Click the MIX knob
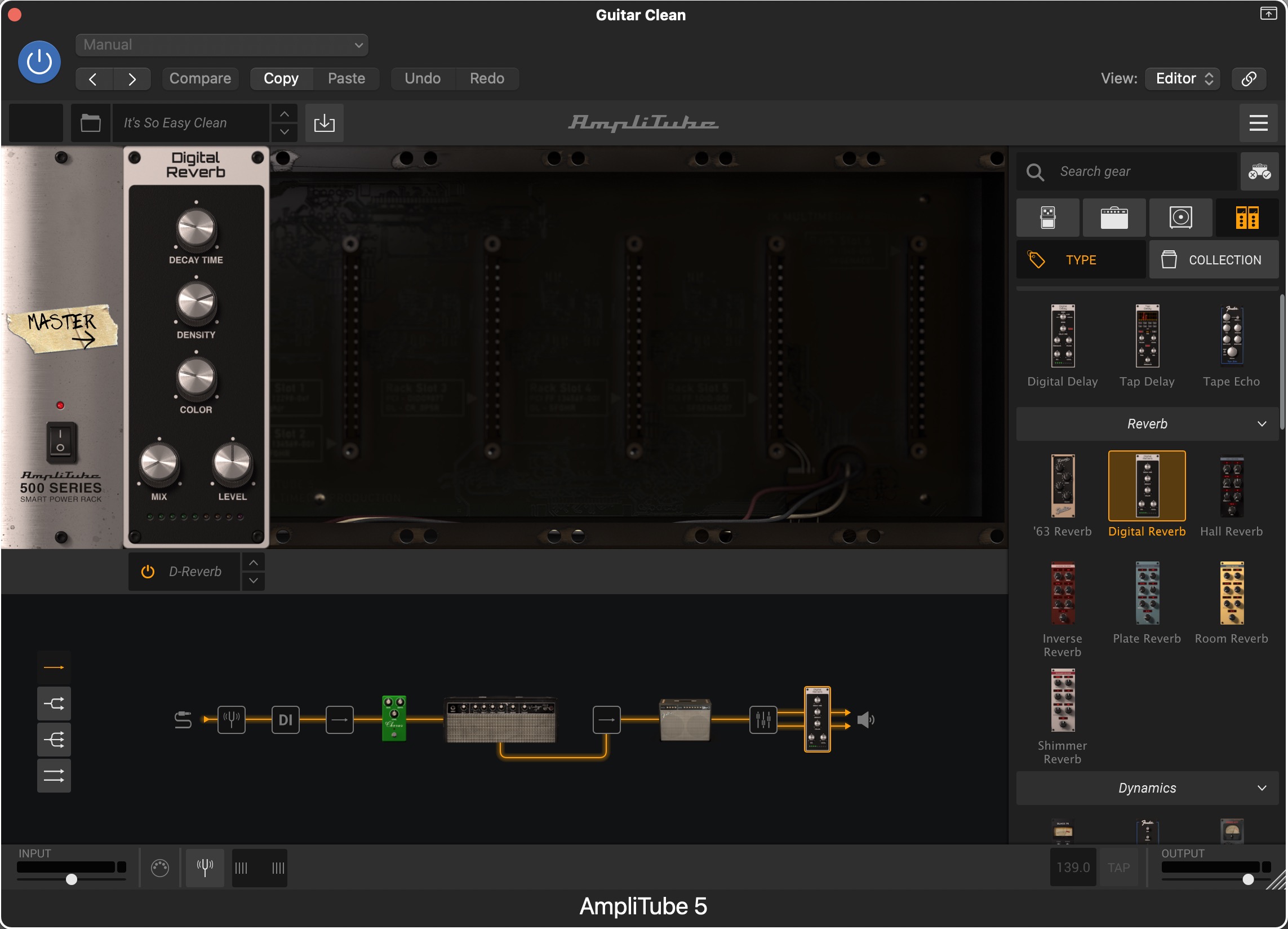Image resolution: width=1288 pixels, height=929 pixels. pos(159,464)
